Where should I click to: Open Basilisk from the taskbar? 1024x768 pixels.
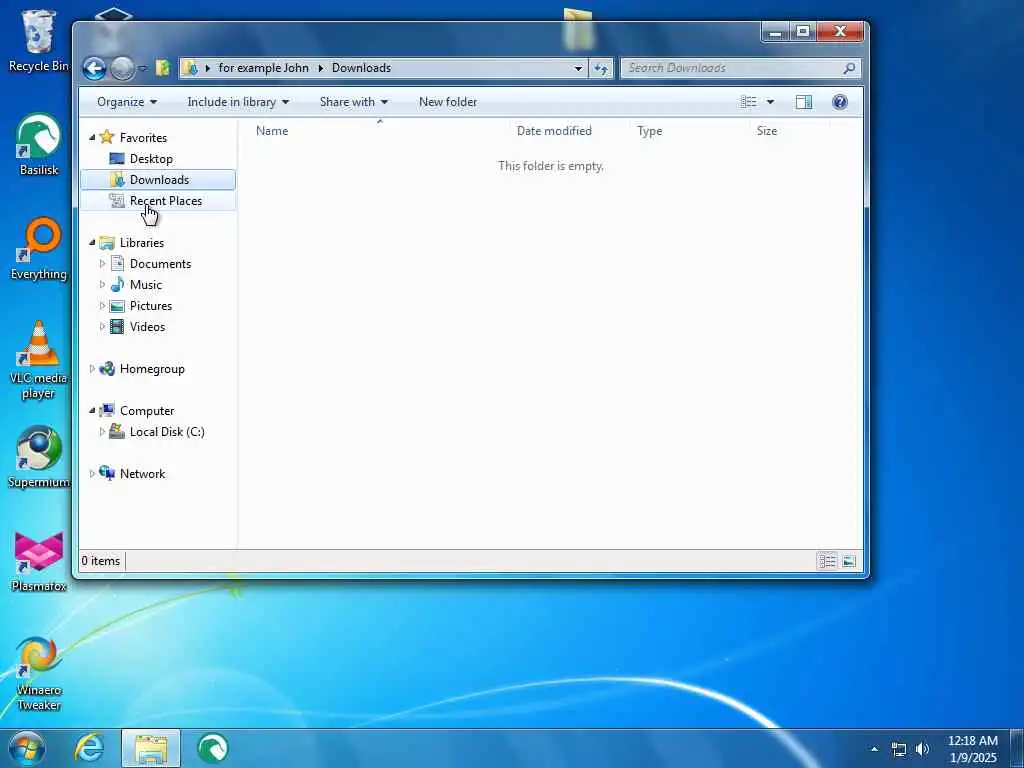tap(212, 748)
